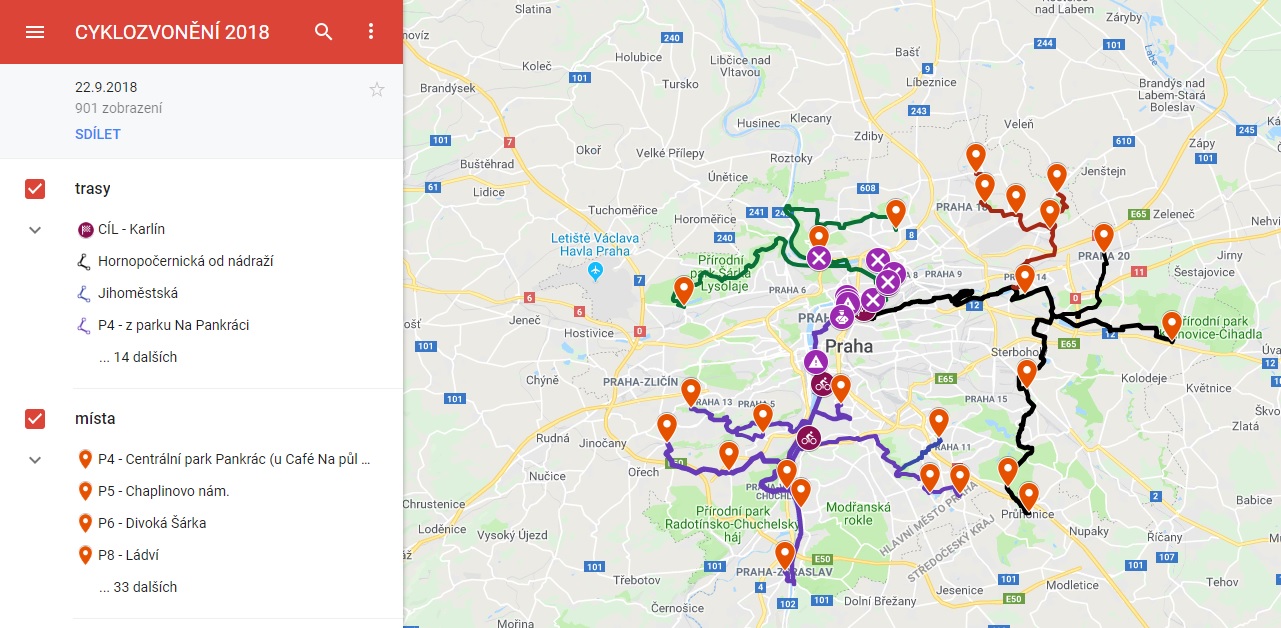This screenshot has height=628, width=1281.
Task: Click the SDÍLET share link
Action: (x=98, y=134)
